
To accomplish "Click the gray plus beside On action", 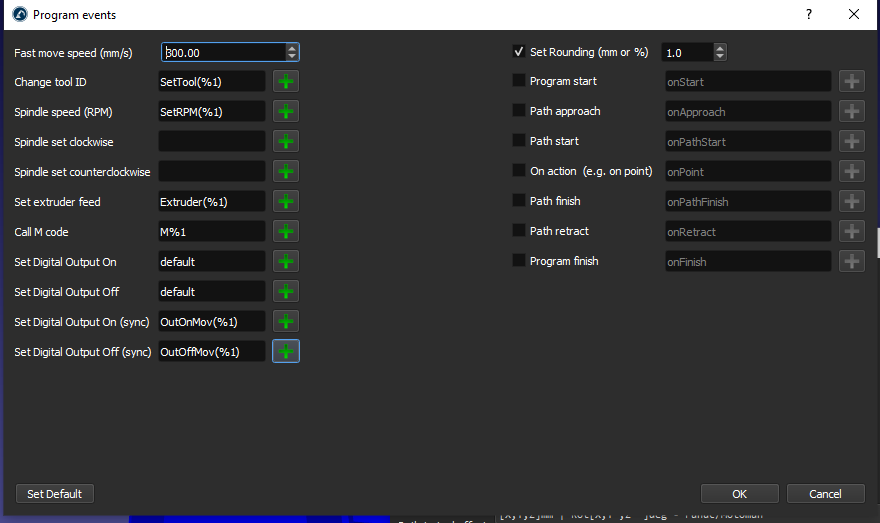I will pyautogui.click(x=851, y=171).
